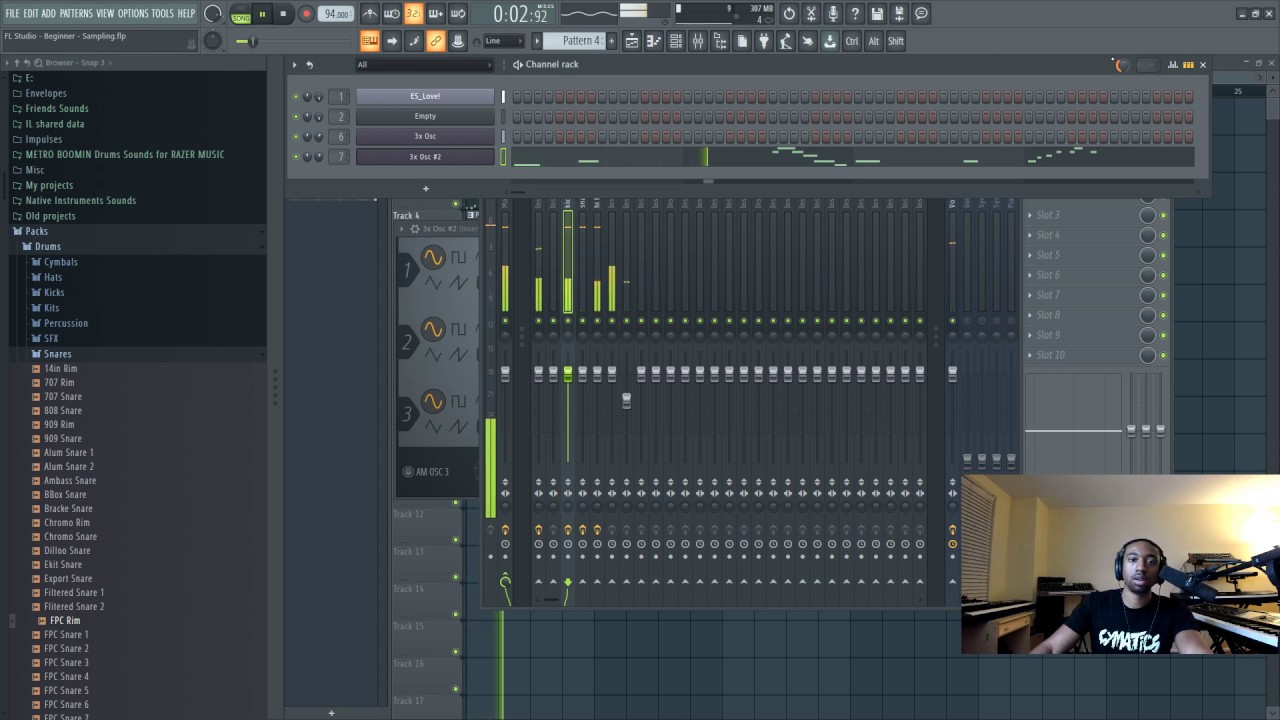Pause playback with the pause button
Viewport: 1280px width, 720px height.
coord(262,14)
